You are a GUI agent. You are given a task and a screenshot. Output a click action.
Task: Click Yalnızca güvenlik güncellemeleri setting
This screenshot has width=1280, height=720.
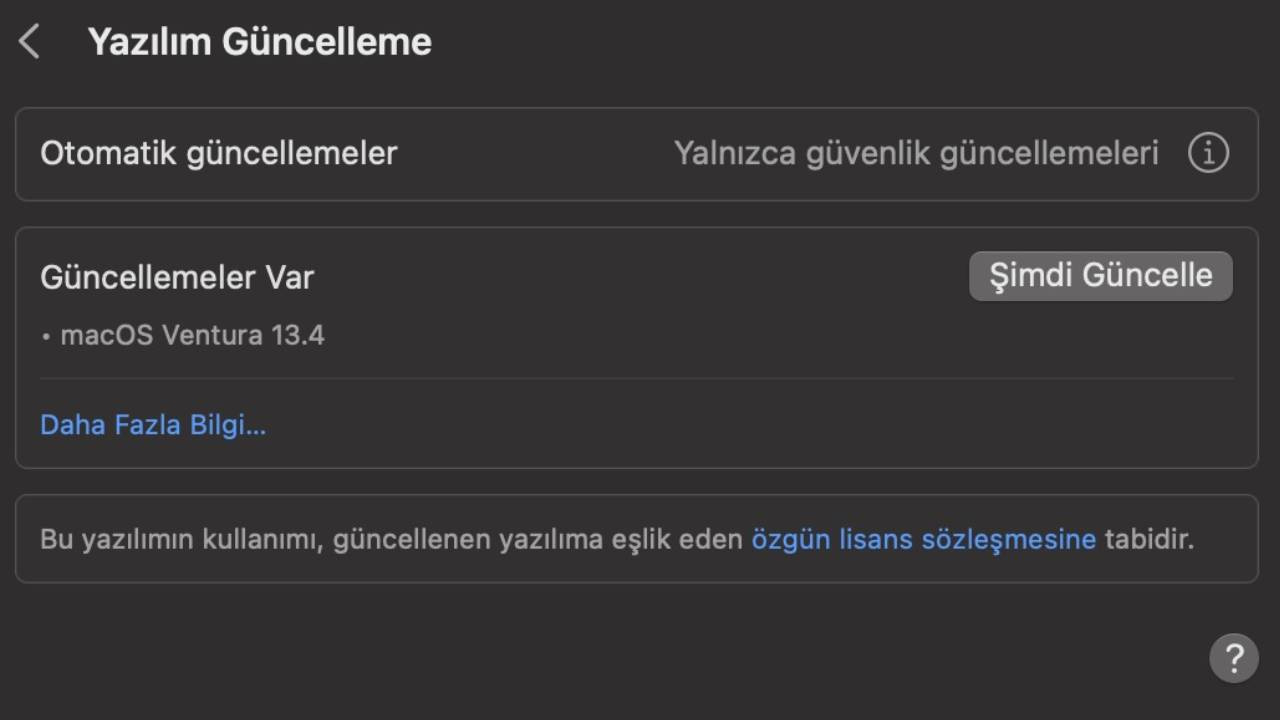point(917,152)
